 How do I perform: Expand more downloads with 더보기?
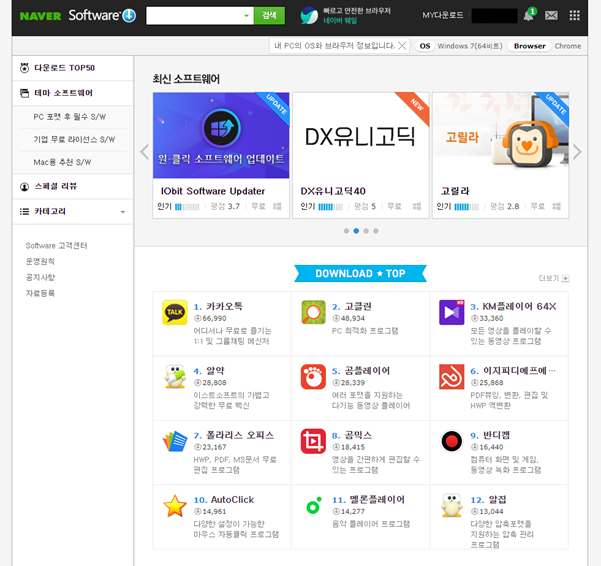[x=554, y=278]
